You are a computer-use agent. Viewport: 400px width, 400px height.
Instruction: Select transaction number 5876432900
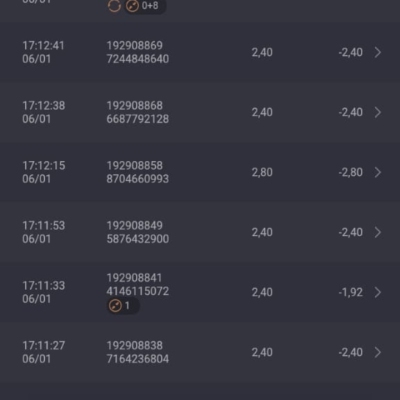pyautogui.click(x=138, y=239)
